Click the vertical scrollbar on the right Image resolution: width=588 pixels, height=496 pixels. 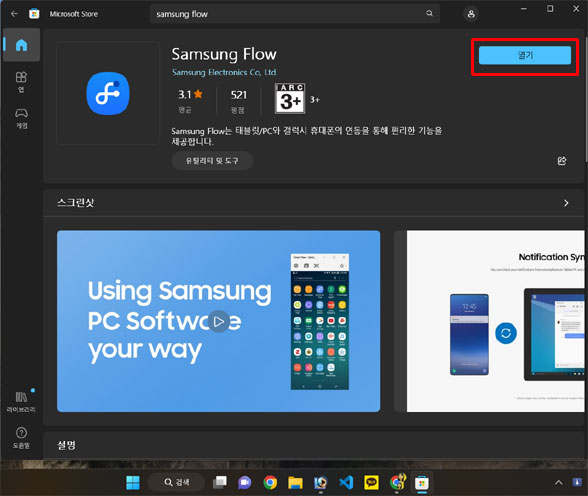click(586, 99)
